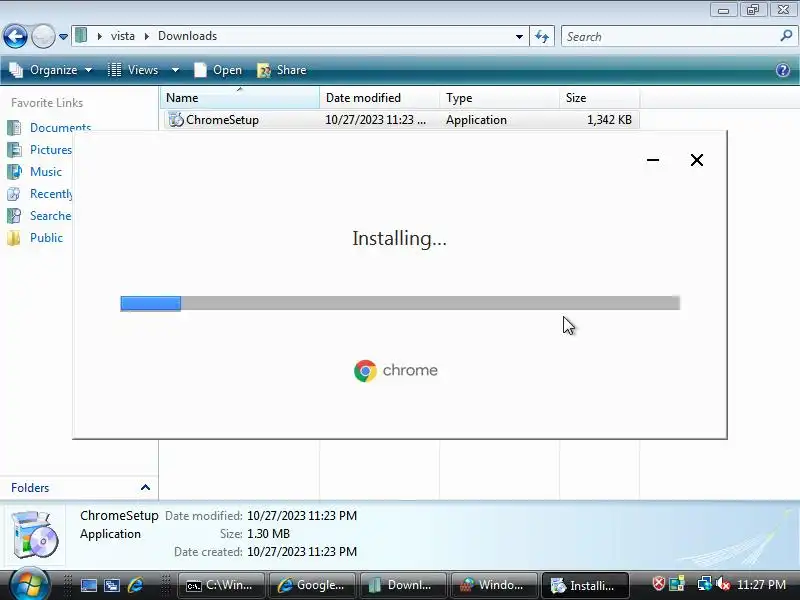
Task: Sort by the Size column header
Action: 599,97
